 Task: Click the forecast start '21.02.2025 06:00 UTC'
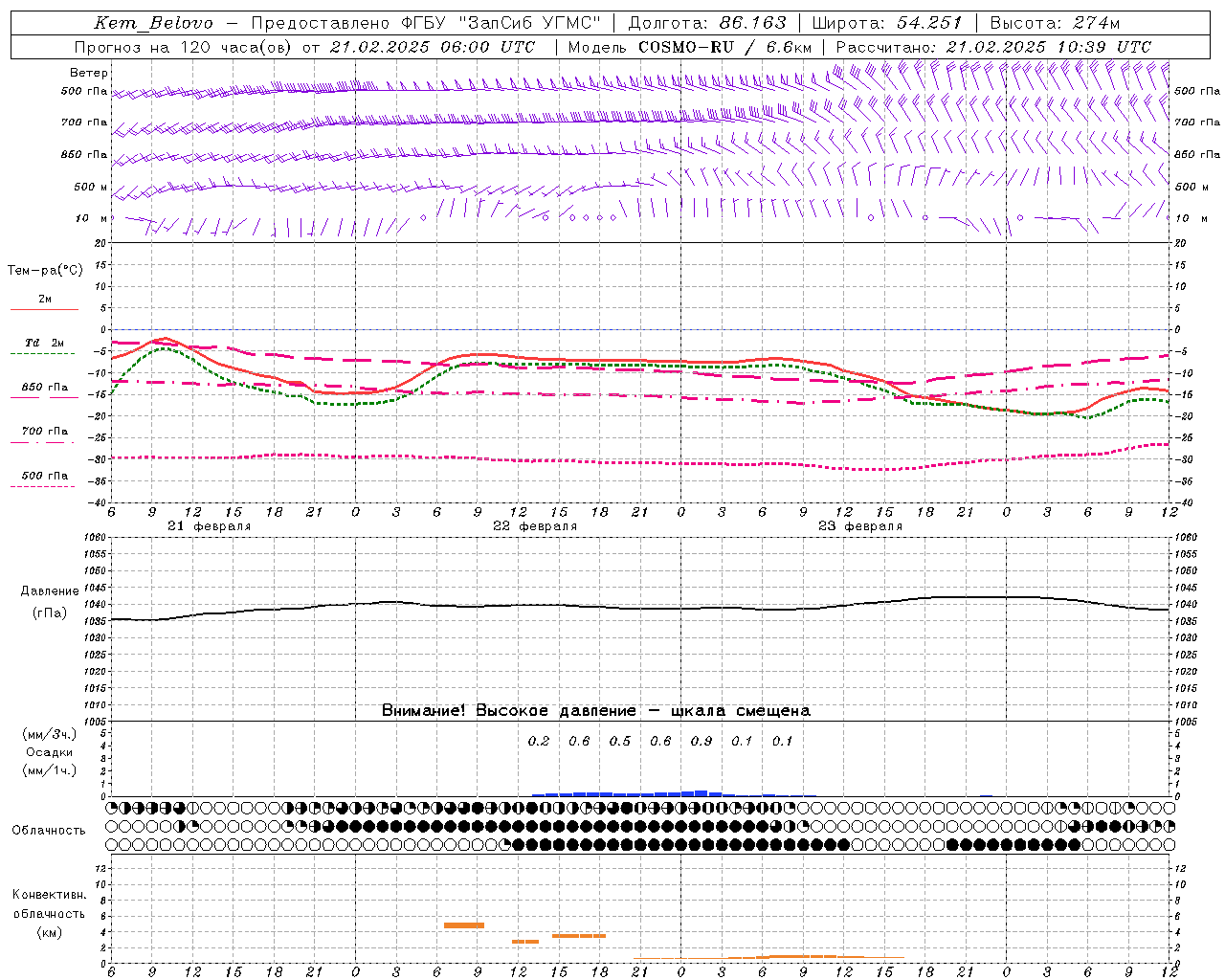(x=432, y=47)
